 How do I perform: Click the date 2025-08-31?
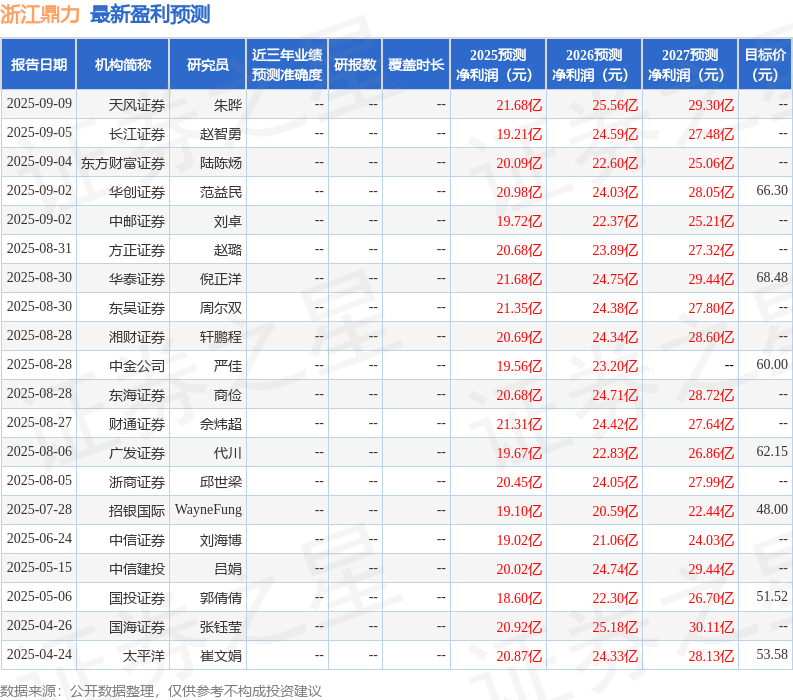39,248
